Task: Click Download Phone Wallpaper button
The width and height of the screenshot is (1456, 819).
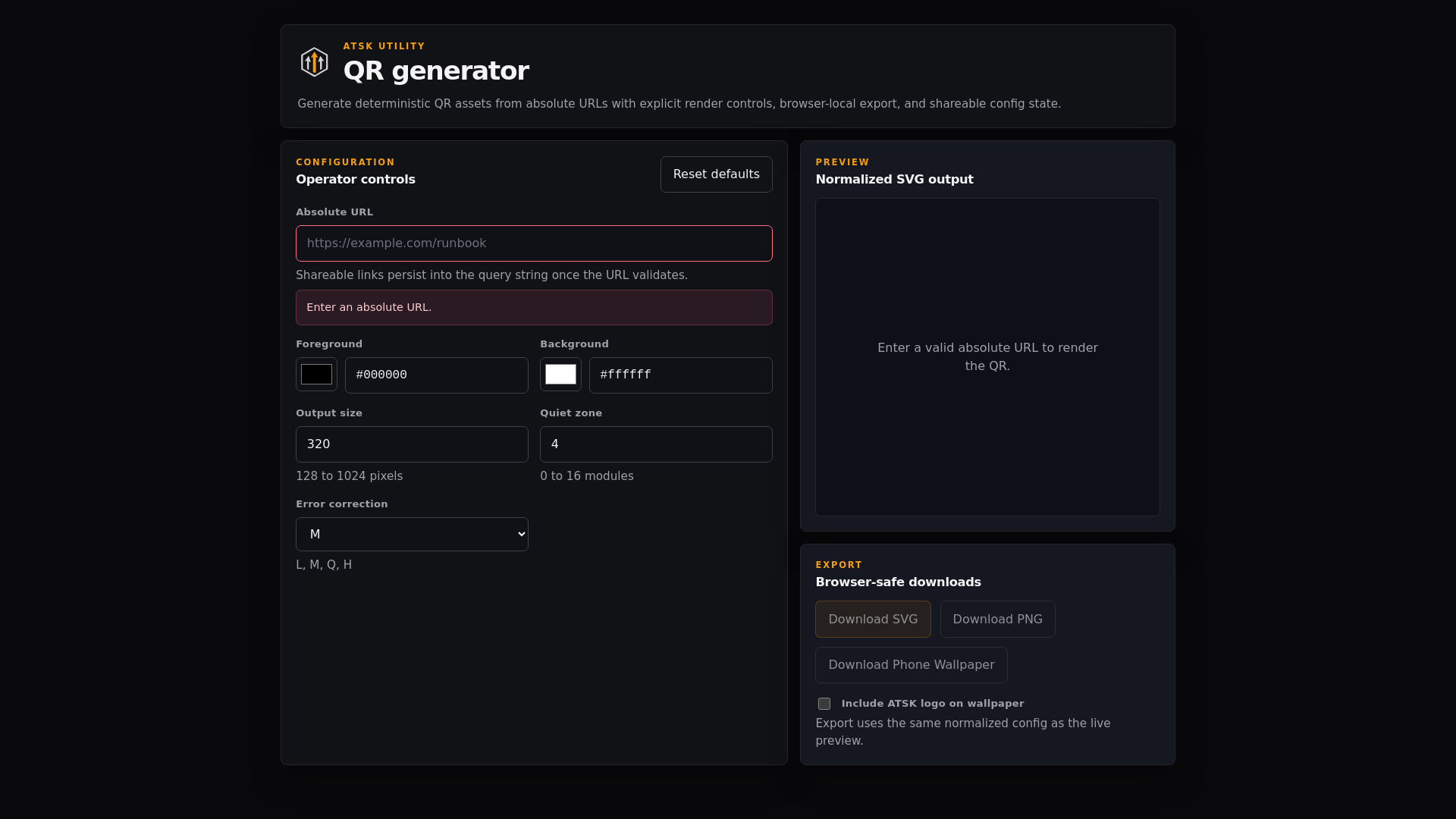Action: (x=911, y=665)
